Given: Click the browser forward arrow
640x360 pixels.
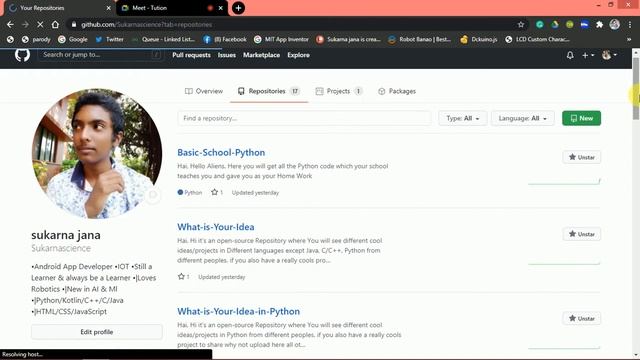Looking at the screenshot, I should click(x=25, y=24).
